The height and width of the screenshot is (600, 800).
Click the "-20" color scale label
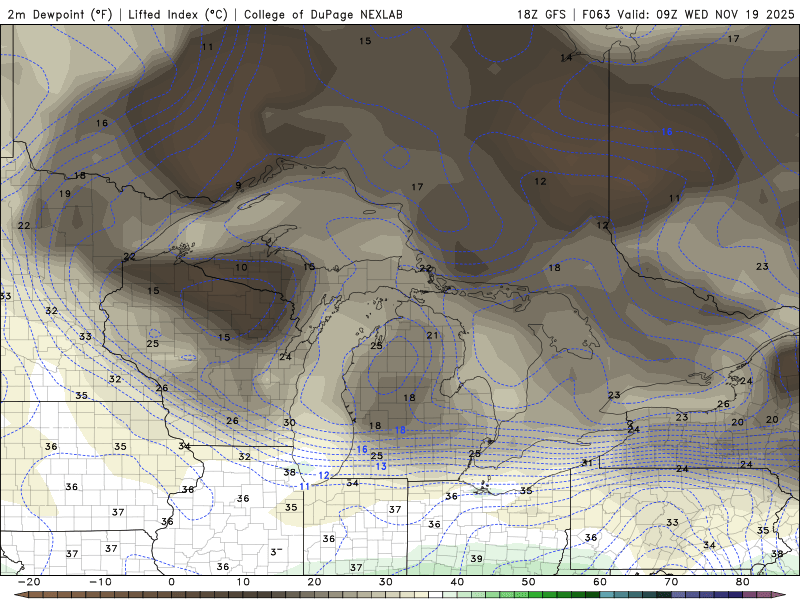click(29, 582)
